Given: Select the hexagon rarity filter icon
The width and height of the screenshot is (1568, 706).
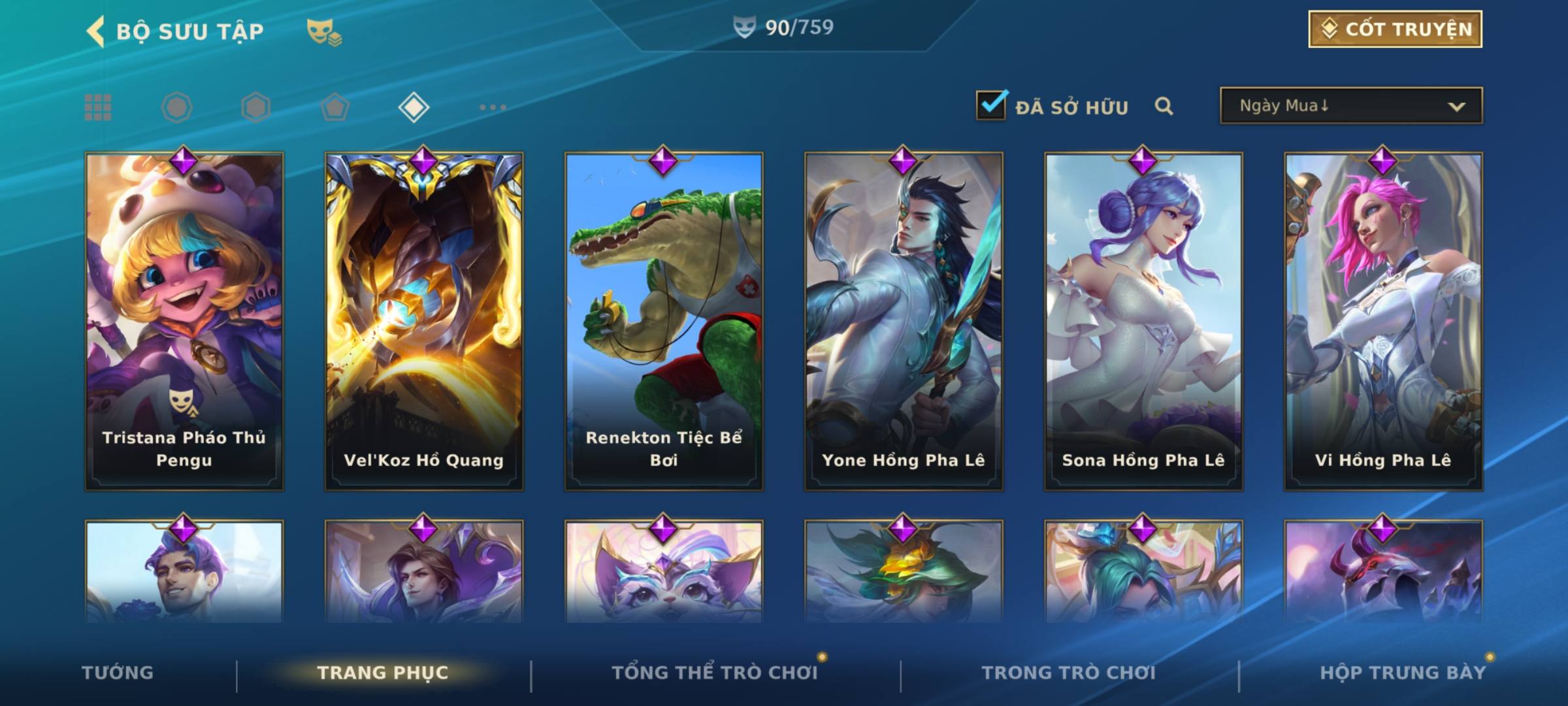Looking at the screenshot, I should point(255,107).
